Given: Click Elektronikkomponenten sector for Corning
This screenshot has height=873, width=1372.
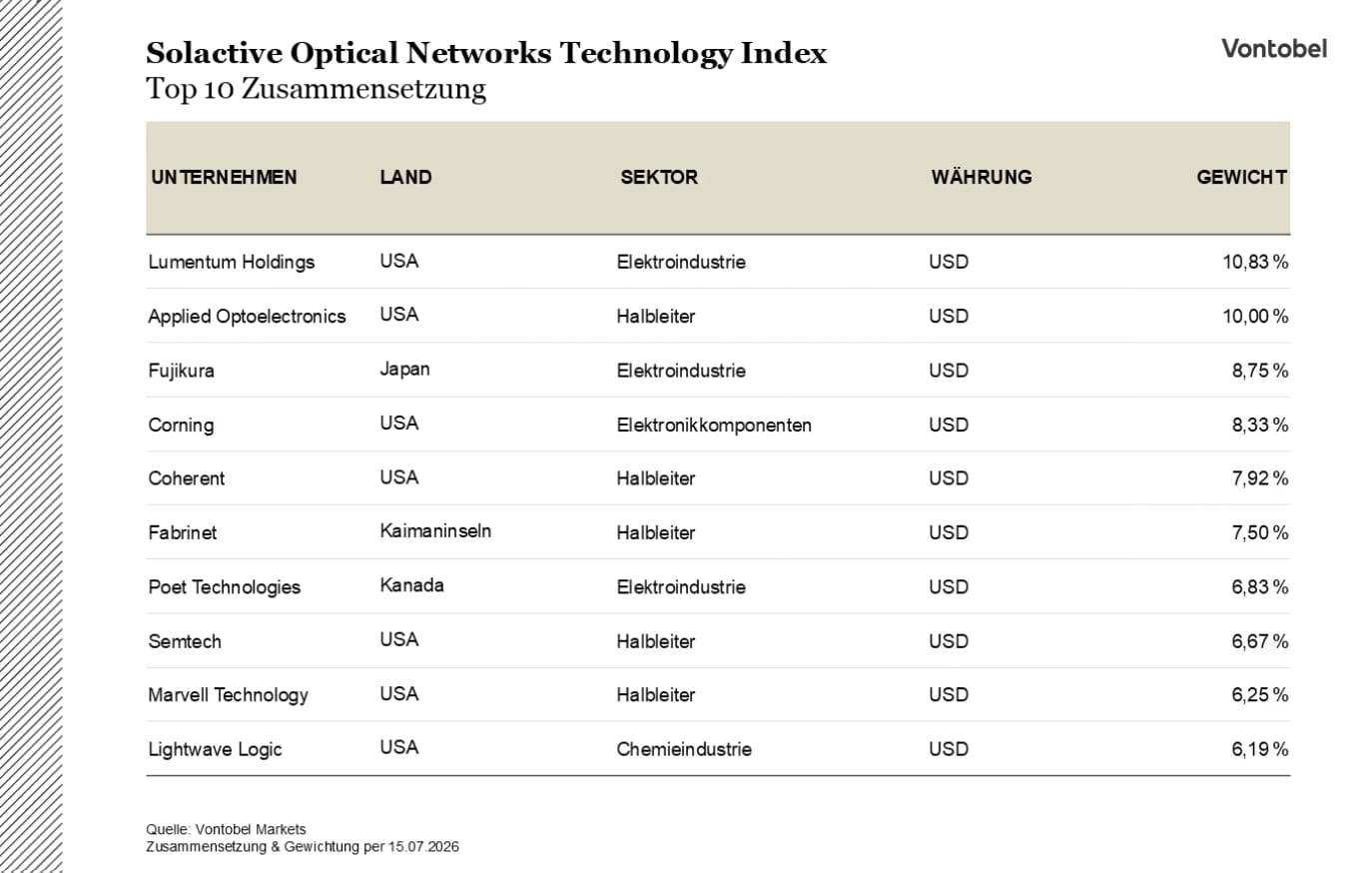Looking at the screenshot, I should pyautogui.click(x=714, y=425).
